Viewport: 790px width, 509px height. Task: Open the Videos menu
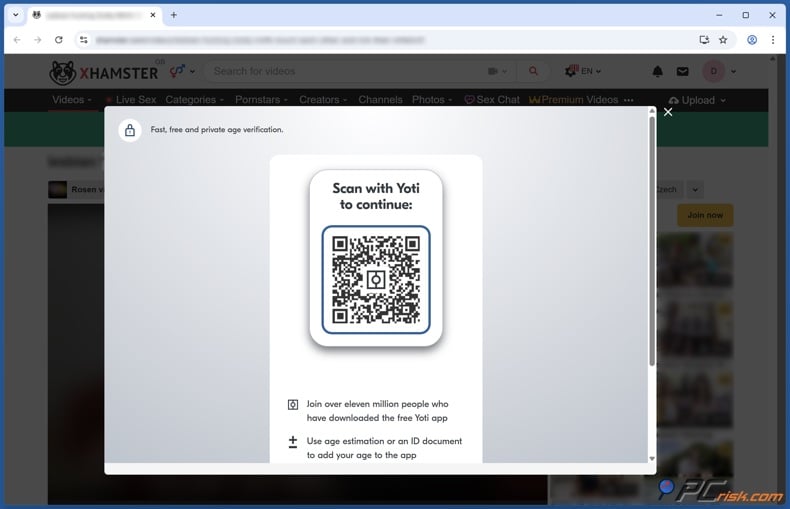(x=72, y=100)
